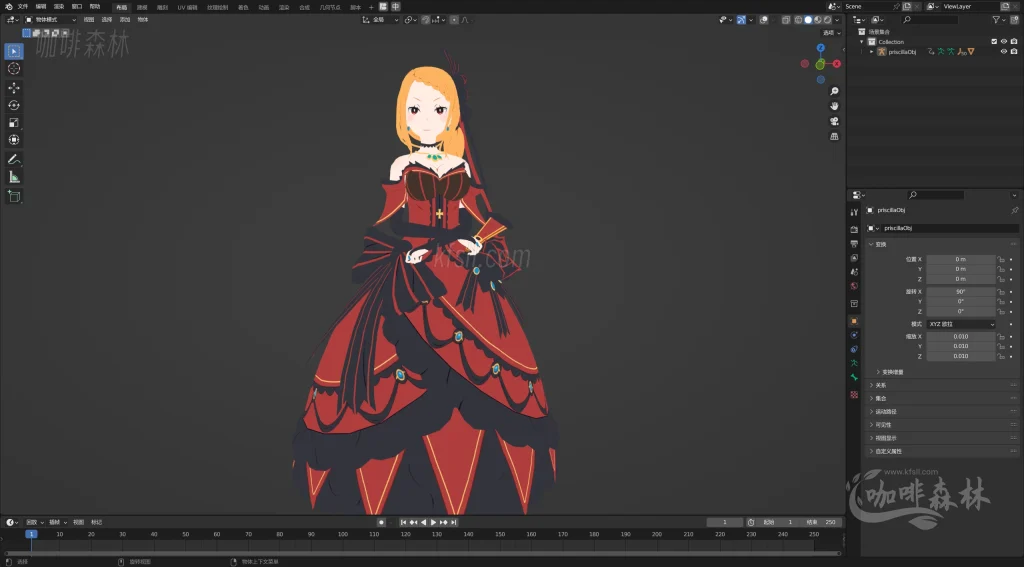Jump to the timeline end frame

[453, 523]
